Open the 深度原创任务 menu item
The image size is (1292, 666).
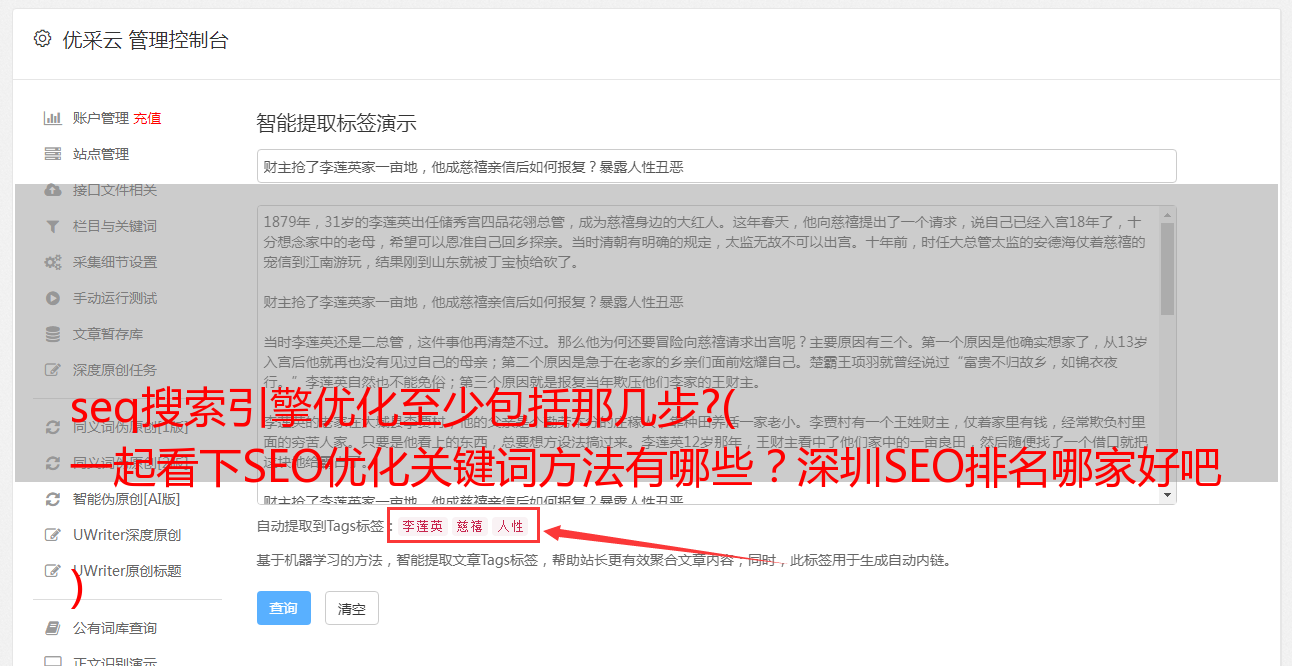click(114, 370)
